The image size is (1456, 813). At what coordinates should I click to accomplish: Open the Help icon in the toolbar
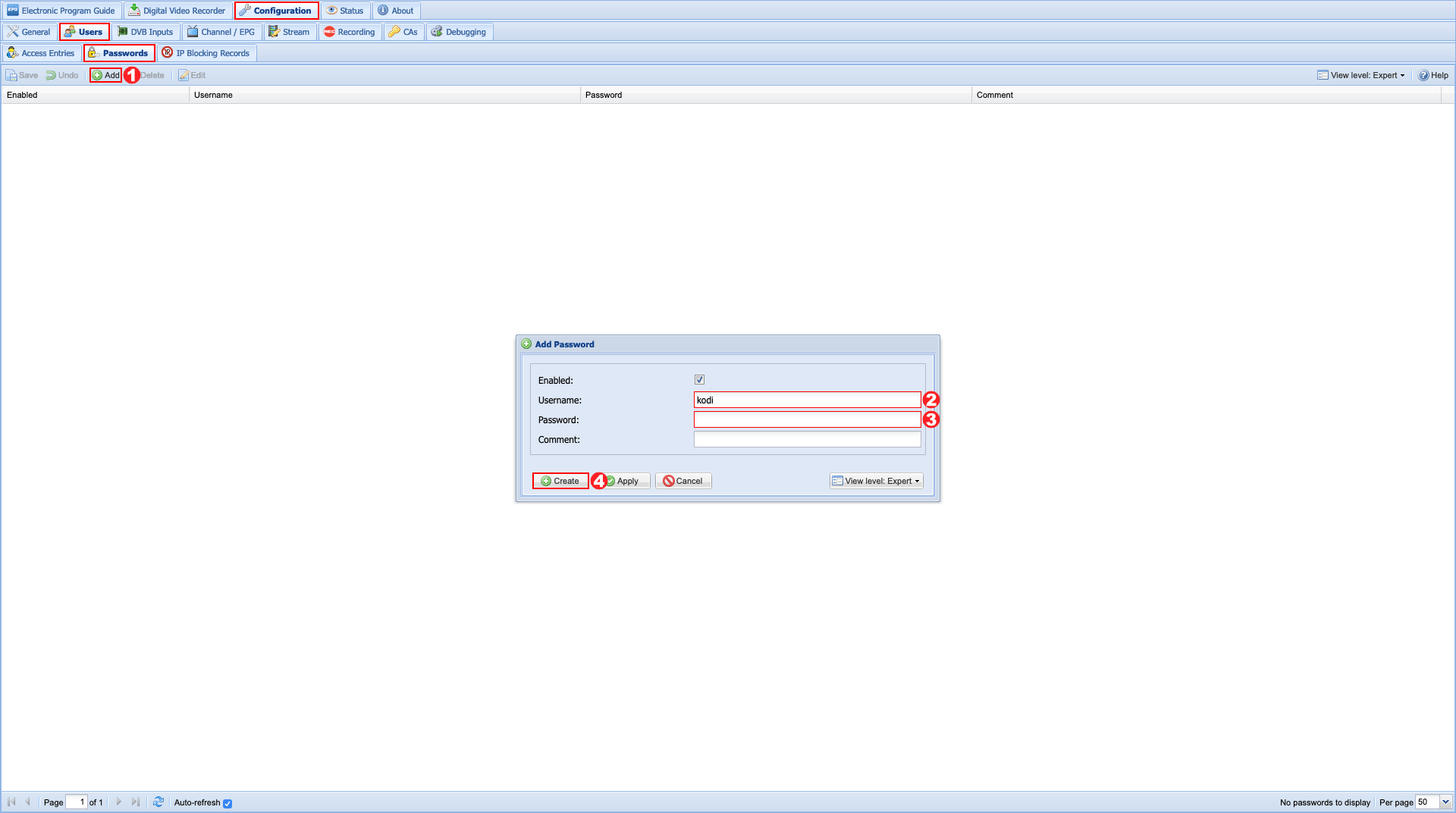1423,75
